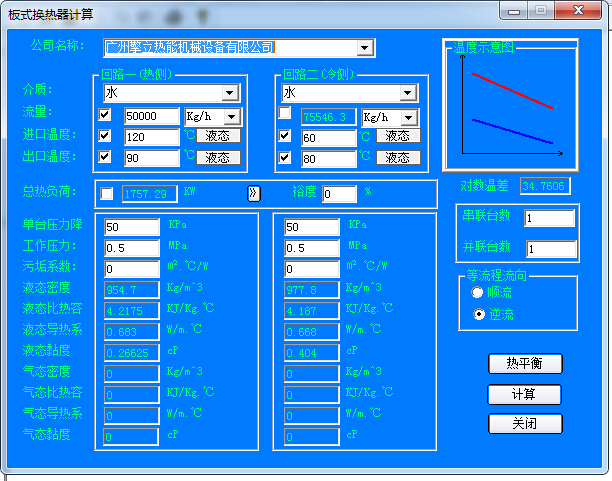Click the » button beside total heat load
Viewport: 612px width, 481px height.
(254, 193)
